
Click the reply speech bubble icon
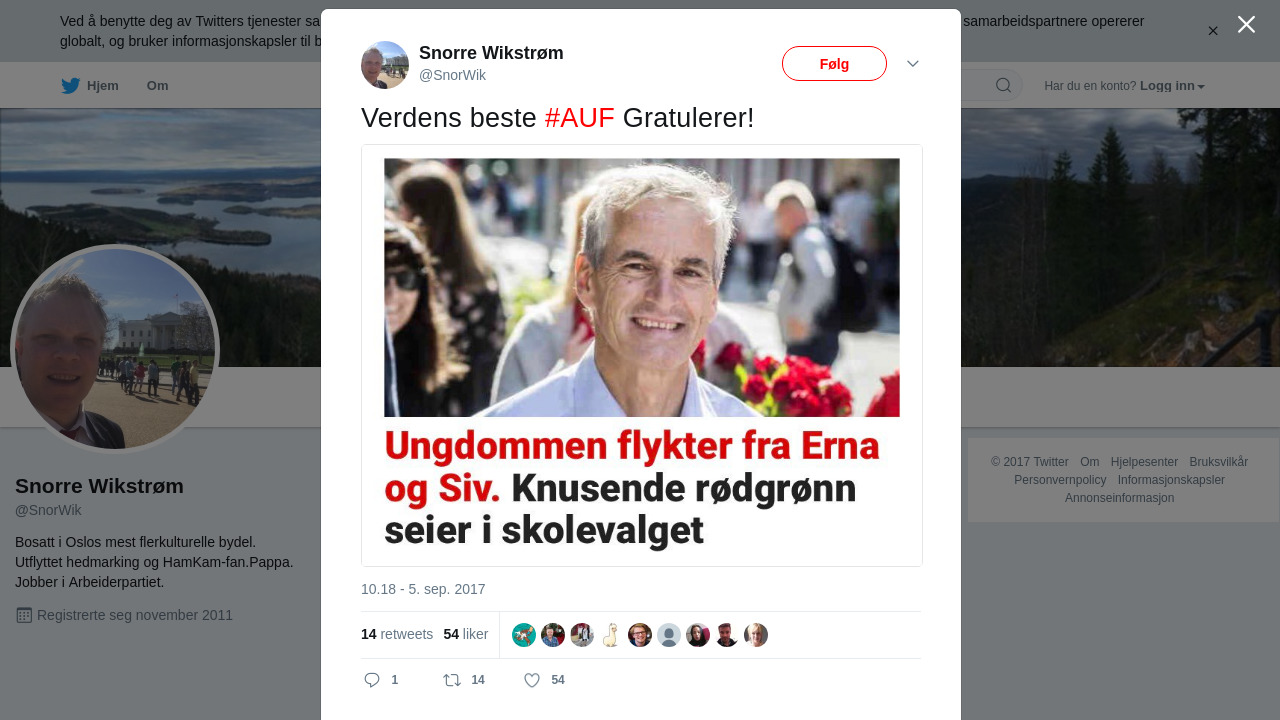coord(372,680)
